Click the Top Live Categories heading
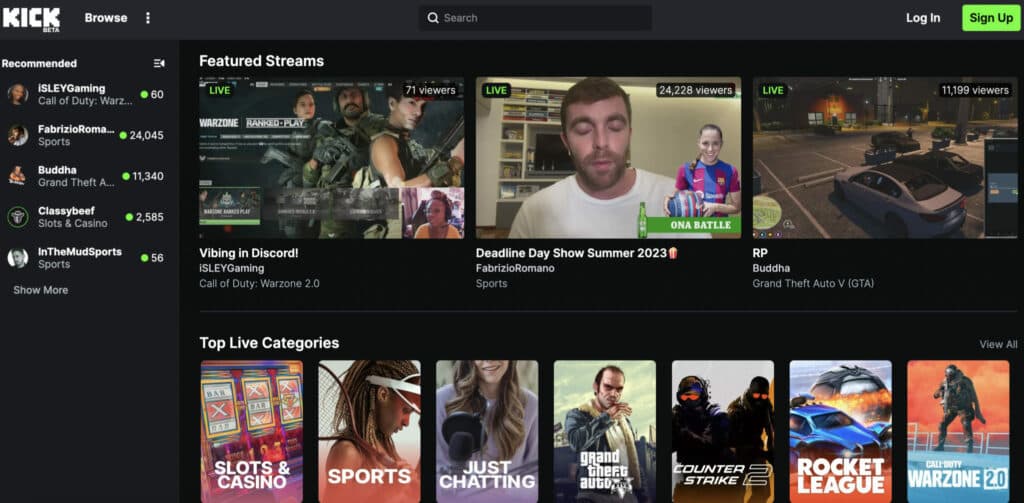Screen dimensions: 1024x503 269,343
